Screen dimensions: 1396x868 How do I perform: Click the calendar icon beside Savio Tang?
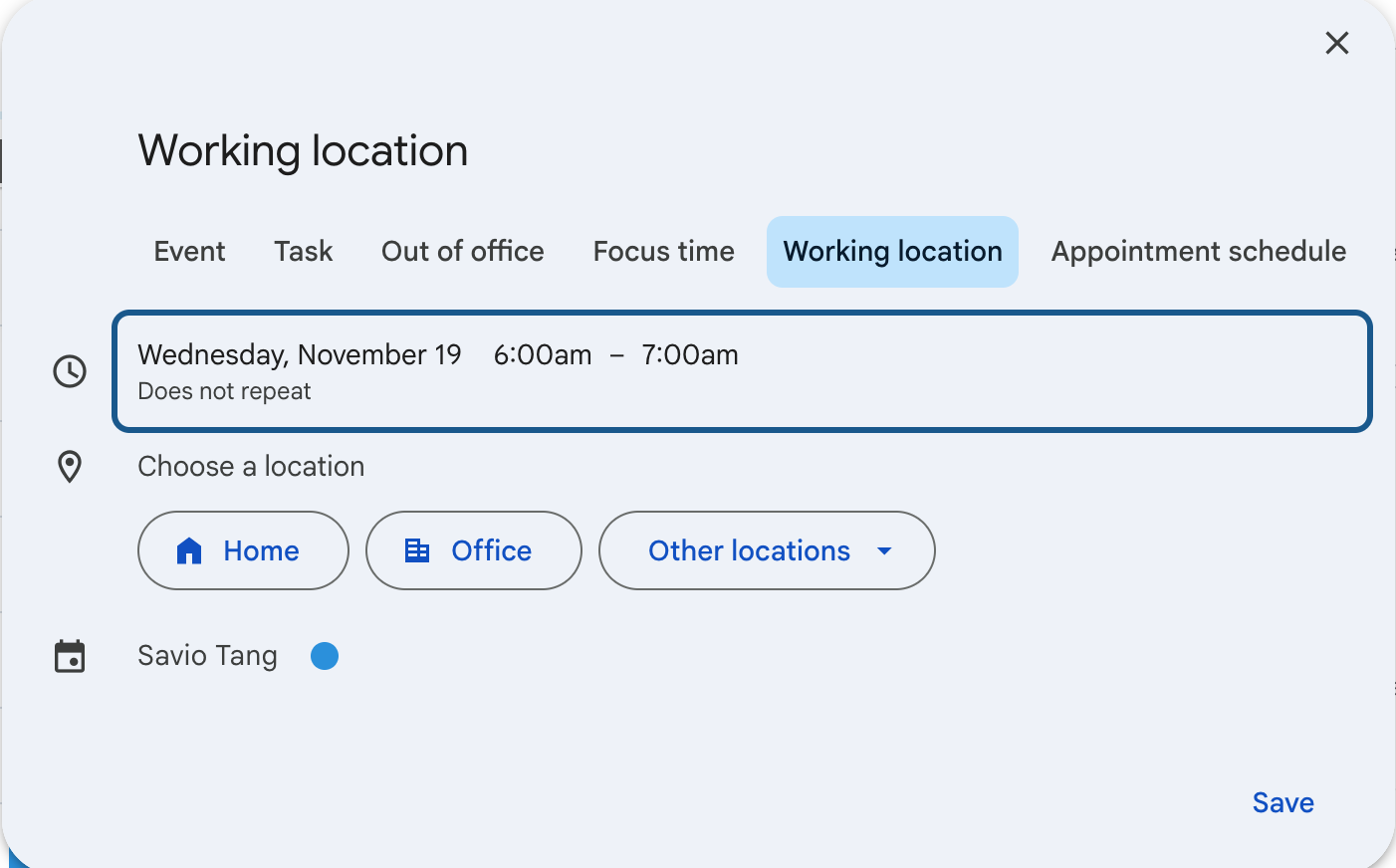click(70, 656)
